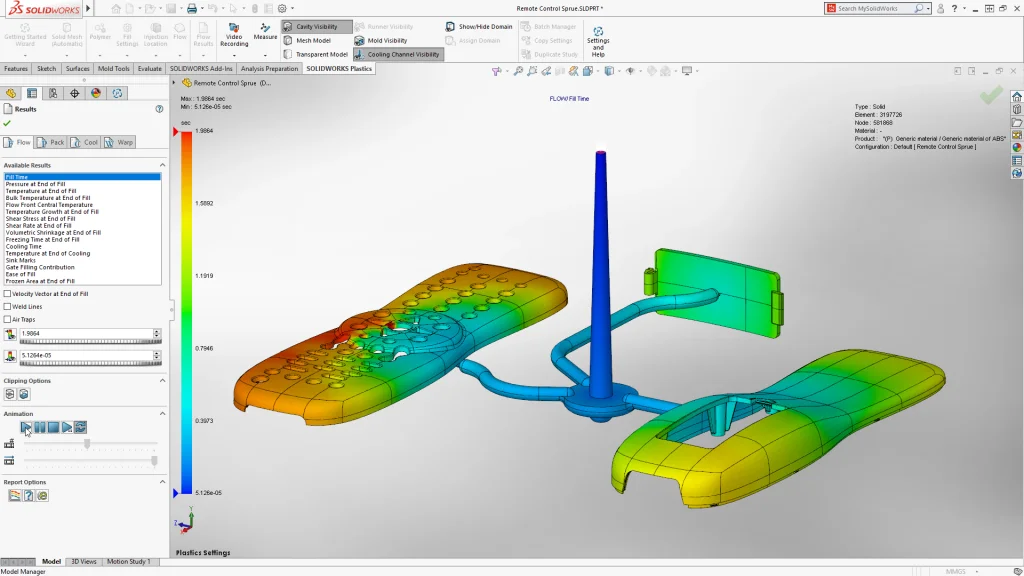Click the green confirmation checkmark

pos(992,94)
